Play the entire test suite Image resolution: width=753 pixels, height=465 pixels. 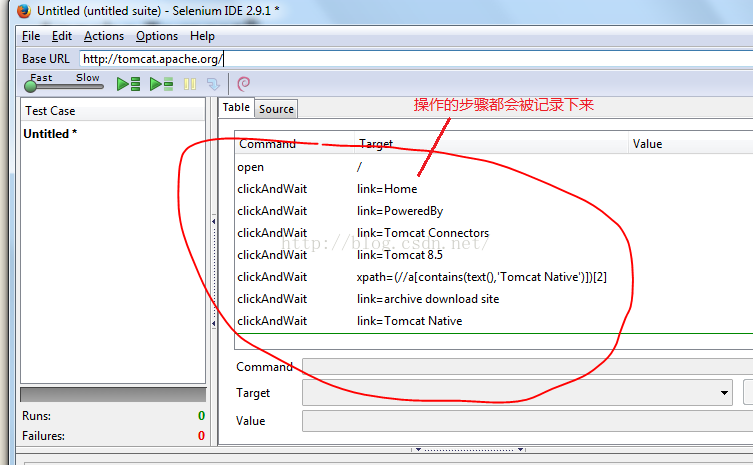point(128,84)
